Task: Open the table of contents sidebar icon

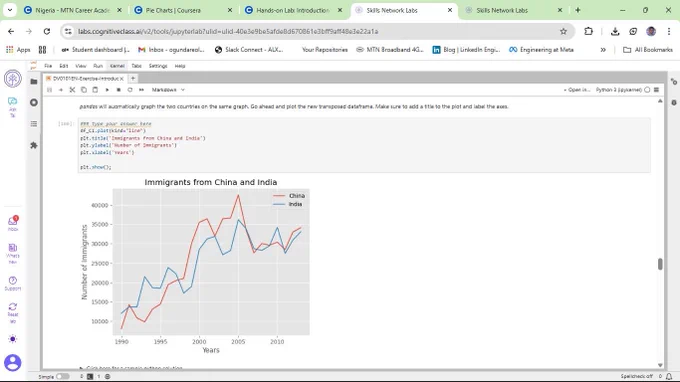Action: [34, 124]
